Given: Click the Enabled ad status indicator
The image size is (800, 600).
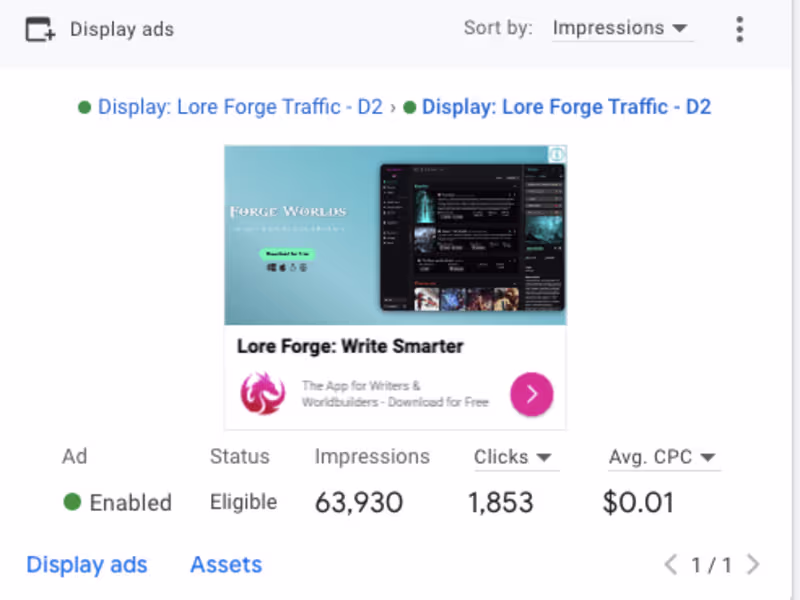Looking at the screenshot, I should (117, 503).
